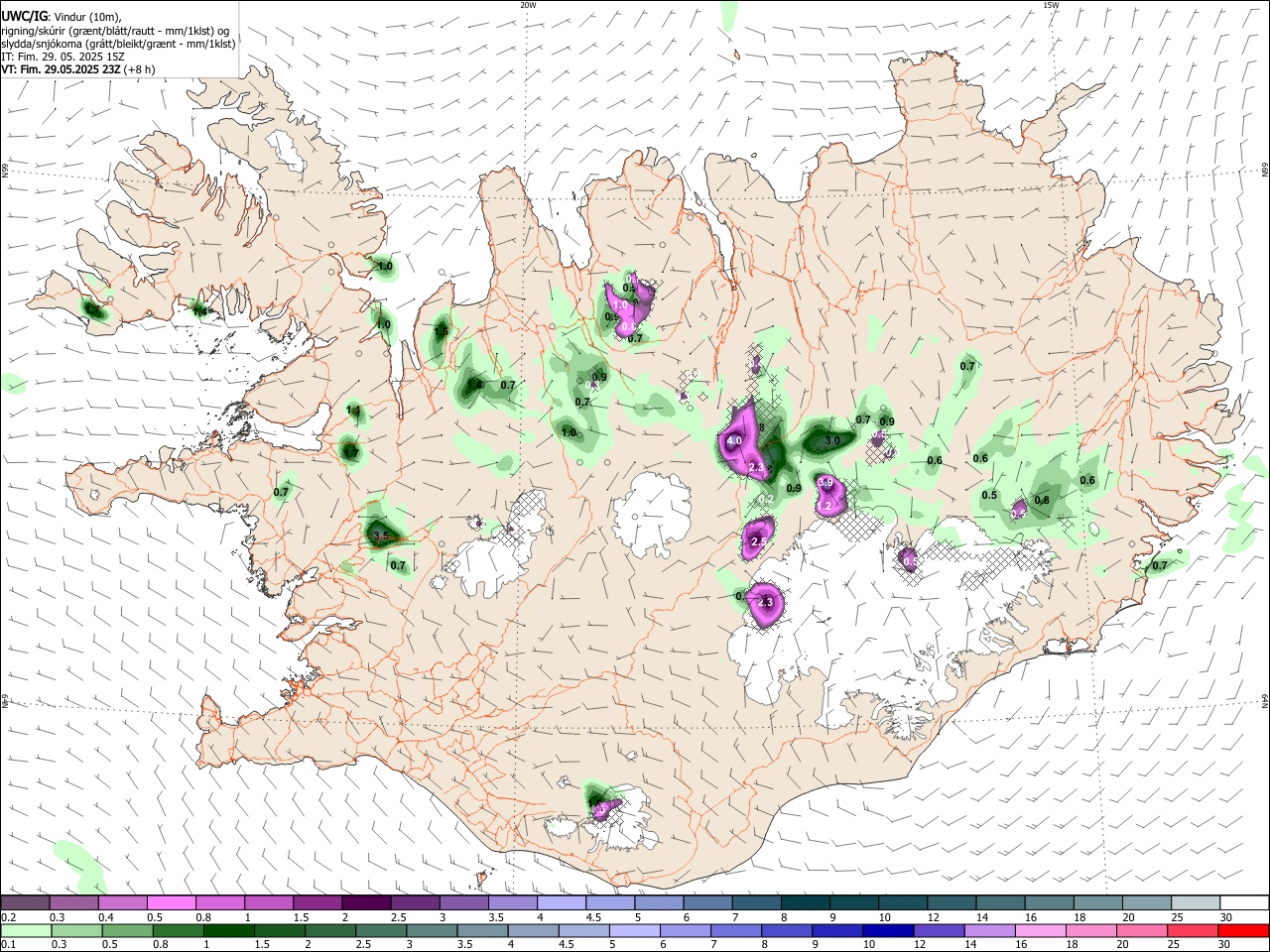Click the 3.9 snowfall value on map

click(x=825, y=482)
